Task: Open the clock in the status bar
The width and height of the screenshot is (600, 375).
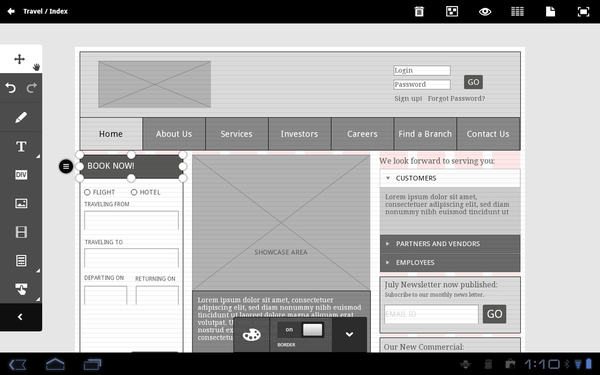Action: [x=541, y=364]
